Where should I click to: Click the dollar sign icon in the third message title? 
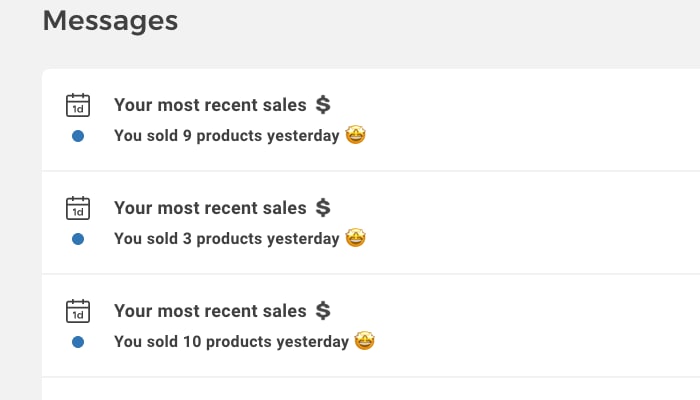[322, 311]
